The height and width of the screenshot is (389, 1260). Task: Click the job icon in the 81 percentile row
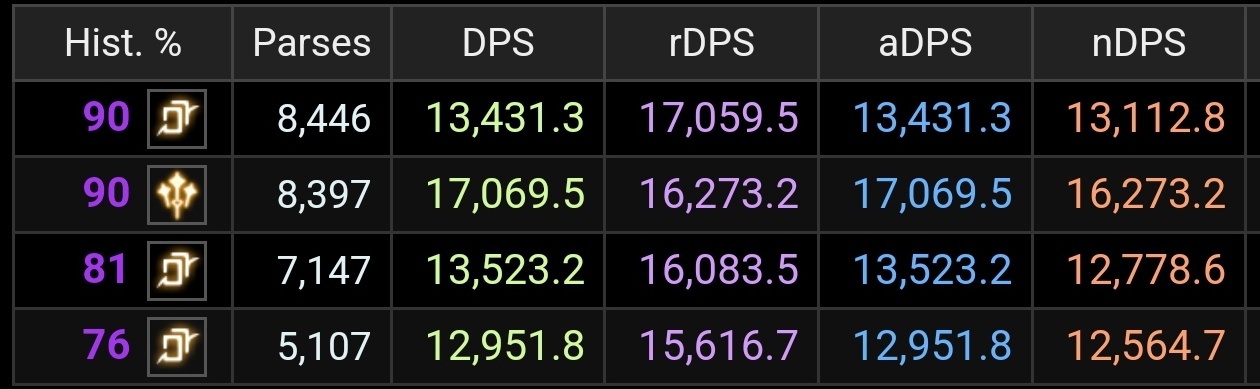pyautogui.click(x=177, y=270)
